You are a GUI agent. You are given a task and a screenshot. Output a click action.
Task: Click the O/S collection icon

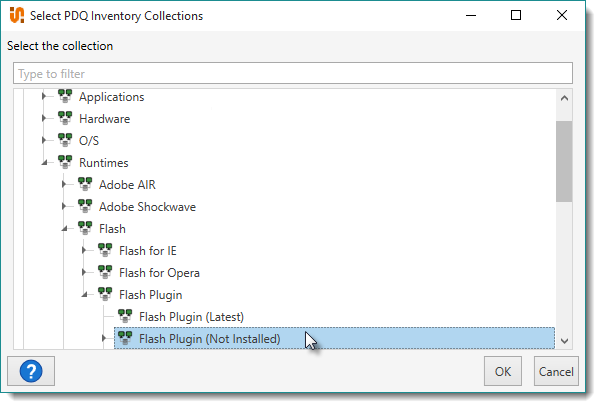[x=65, y=141]
